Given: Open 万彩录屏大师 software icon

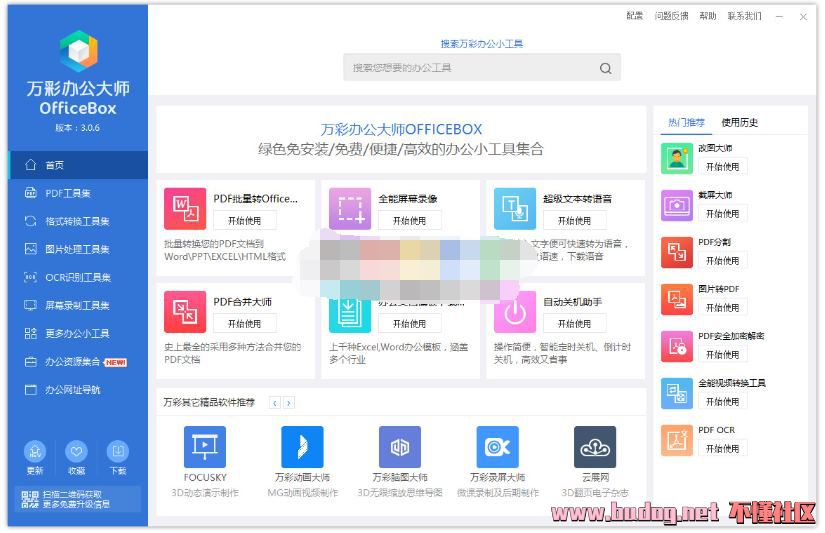Looking at the screenshot, I should pos(498,447).
